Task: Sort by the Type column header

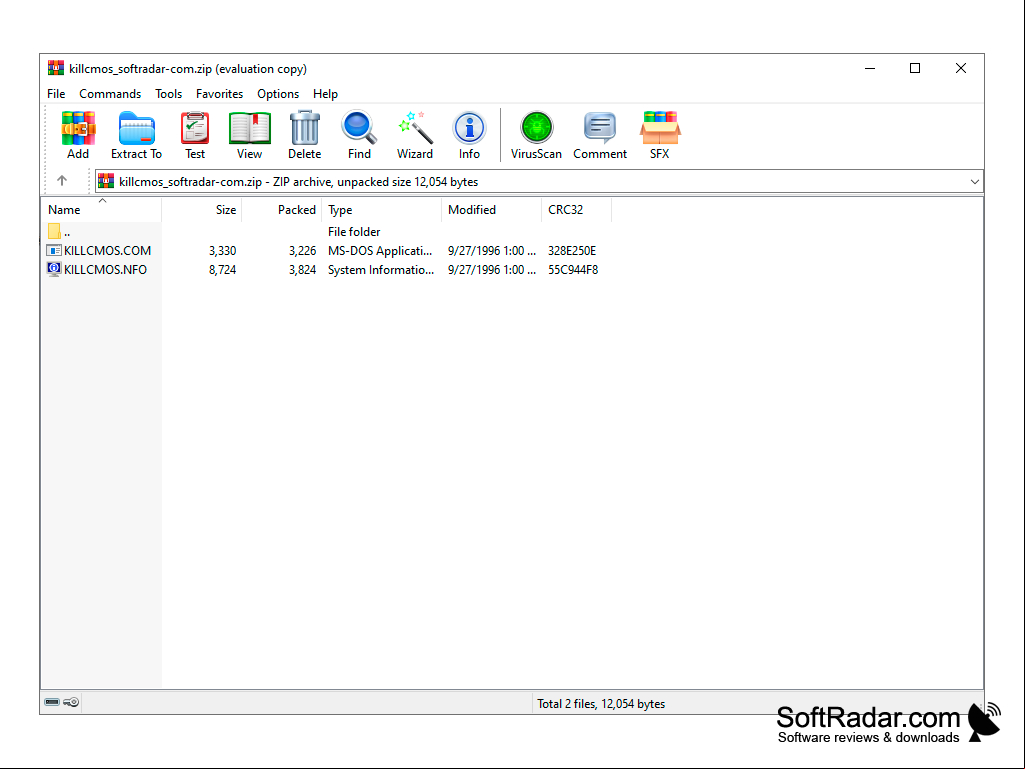Action: 382,209
